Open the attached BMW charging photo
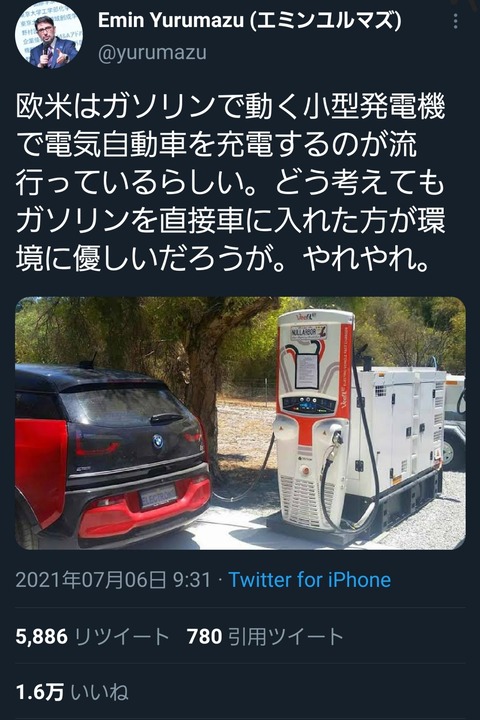480x720 pixels. (240, 423)
